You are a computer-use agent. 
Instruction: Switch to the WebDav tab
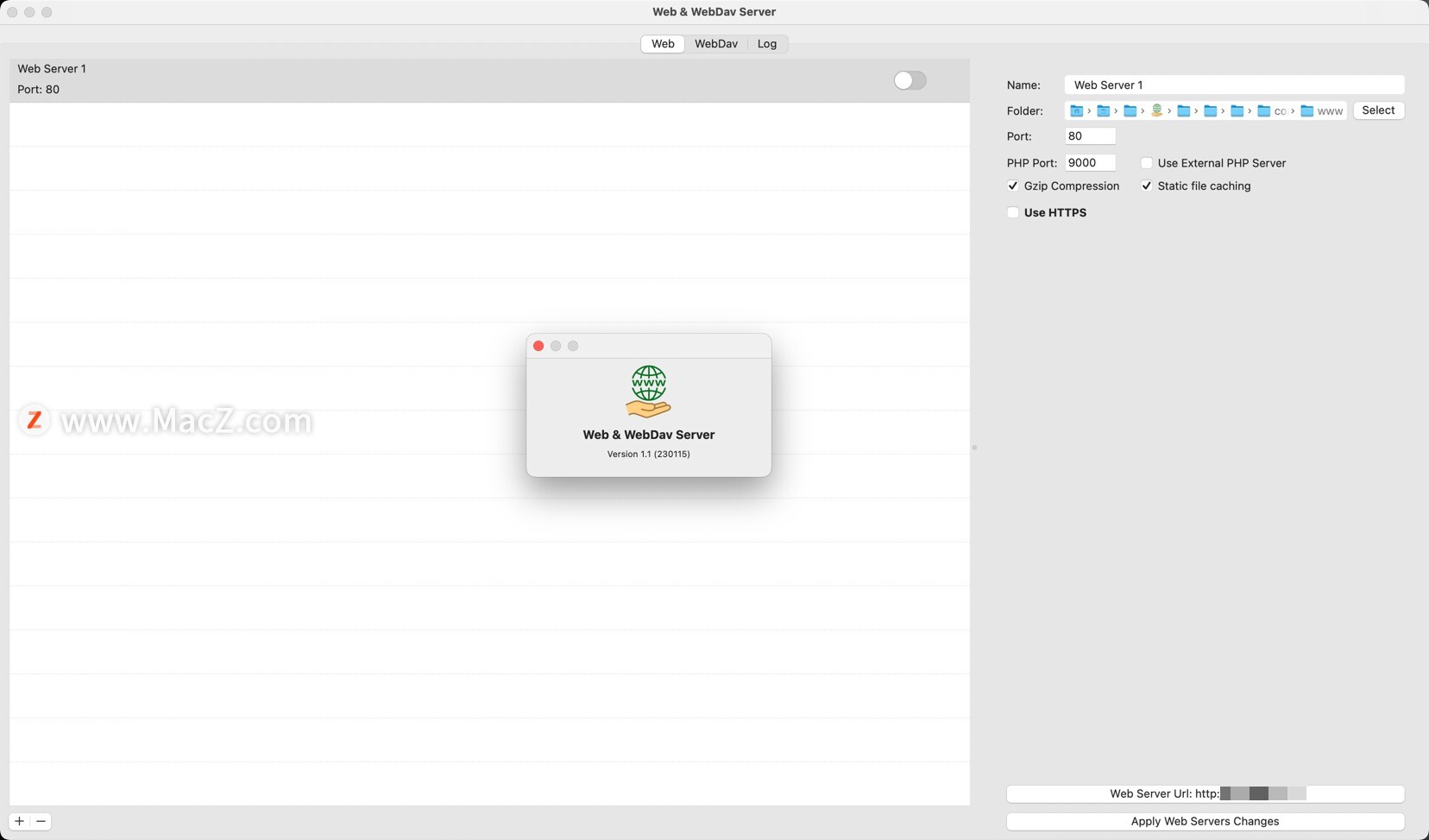coord(716,44)
